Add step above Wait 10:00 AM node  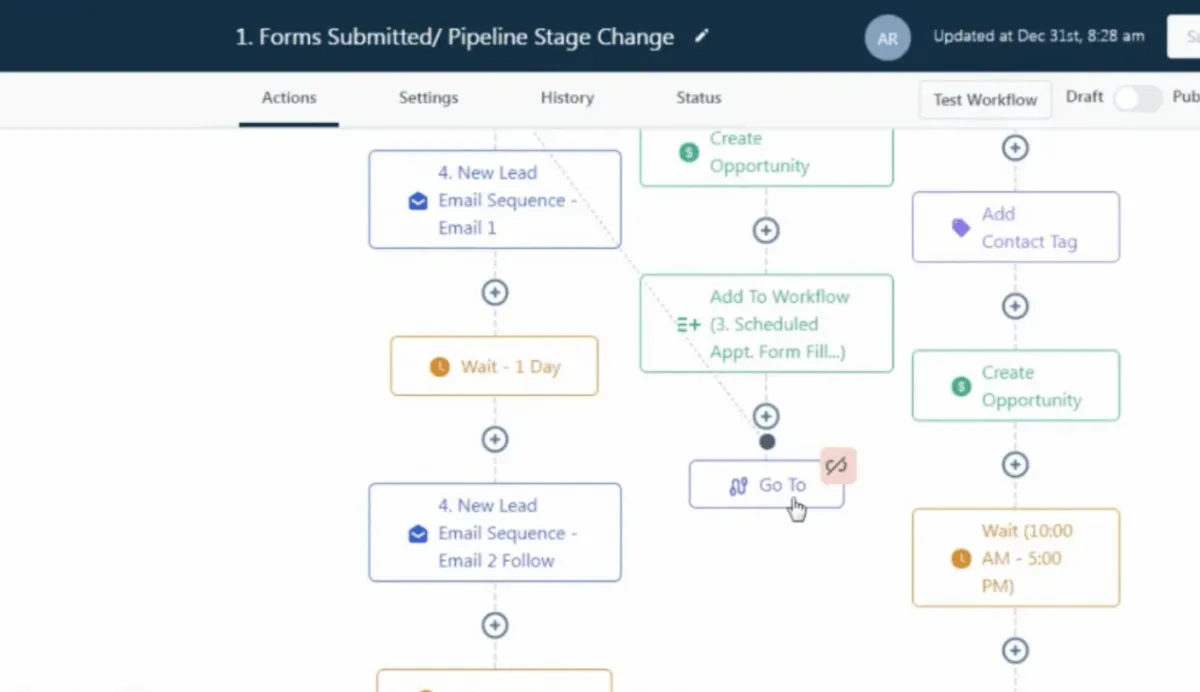(x=1015, y=464)
